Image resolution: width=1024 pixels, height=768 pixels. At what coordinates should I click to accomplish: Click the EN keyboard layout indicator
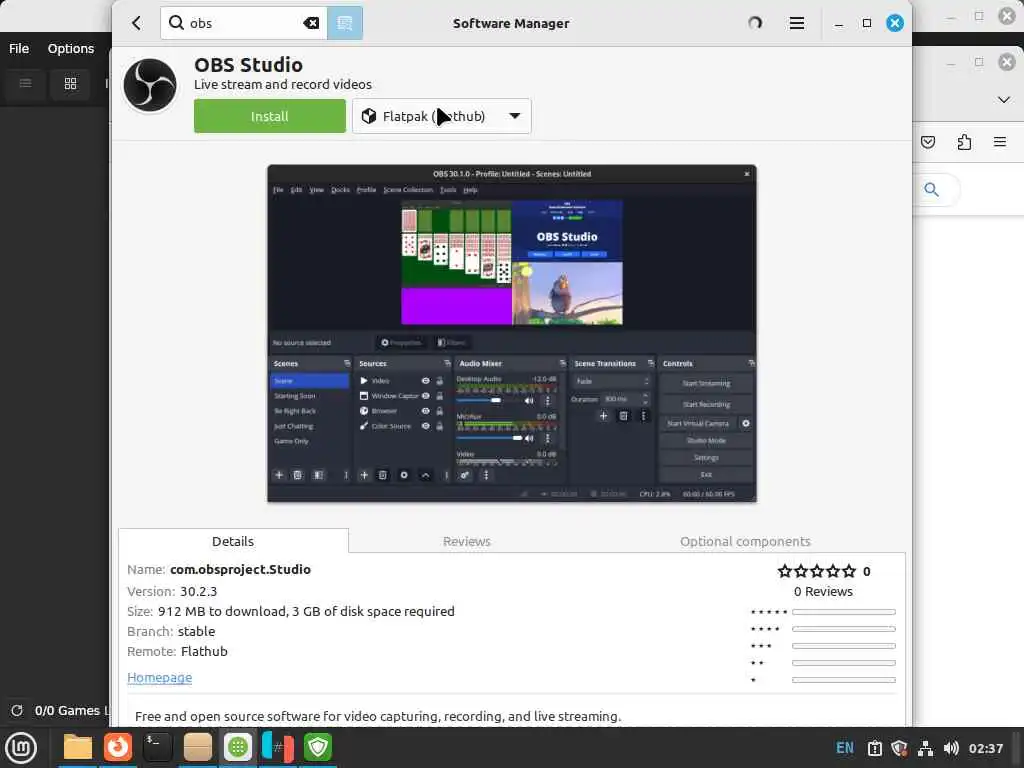[x=844, y=748]
